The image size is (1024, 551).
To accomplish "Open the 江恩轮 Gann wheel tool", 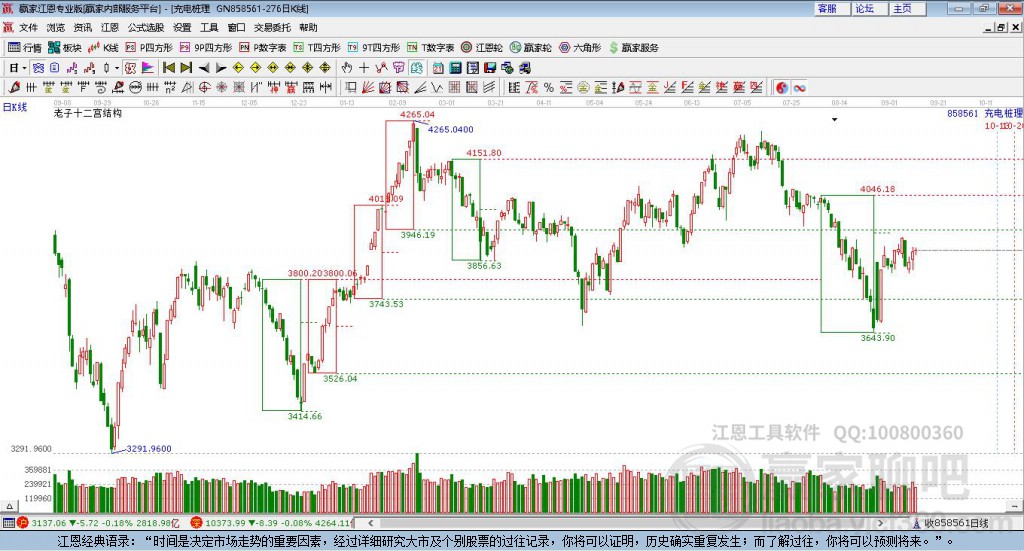I will [482, 48].
